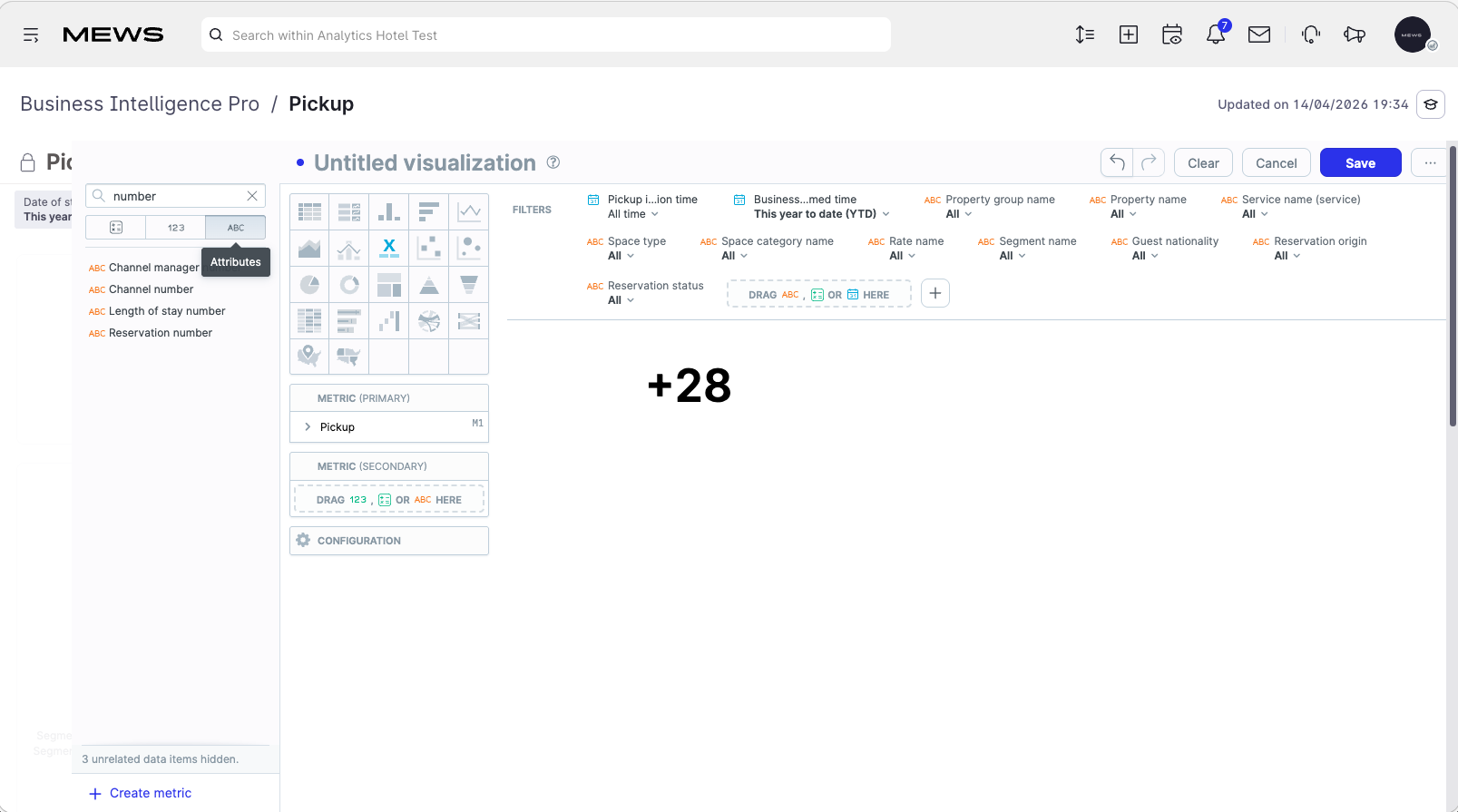Select the Table visualization type

(x=309, y=212)
